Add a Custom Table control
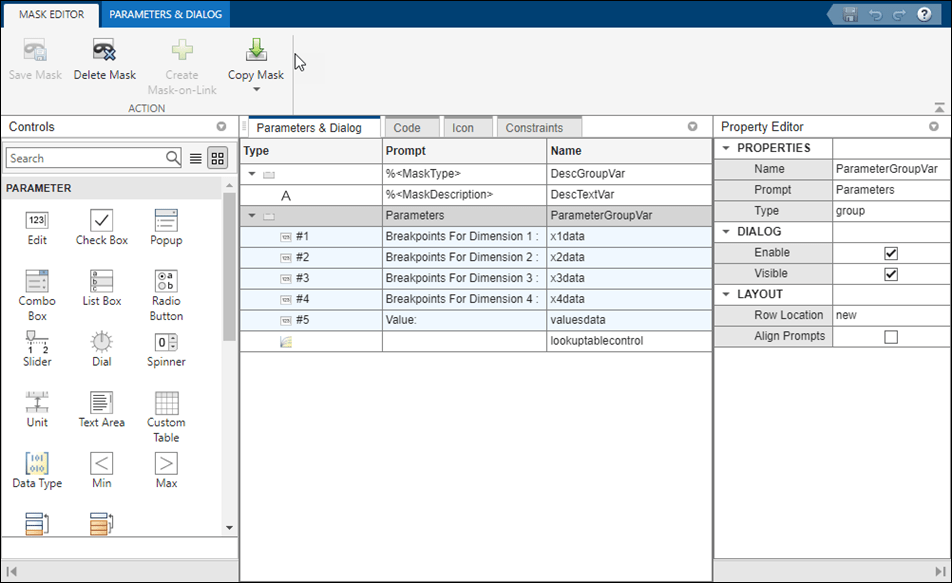Screen dimensions: 952x583 166,403
